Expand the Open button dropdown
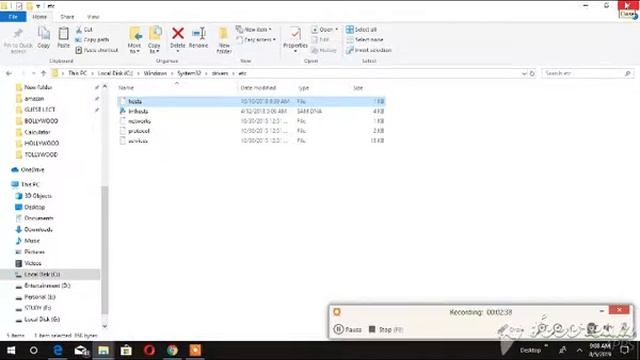The width and height of the screenshot is (640, 360). click(337, 29)
